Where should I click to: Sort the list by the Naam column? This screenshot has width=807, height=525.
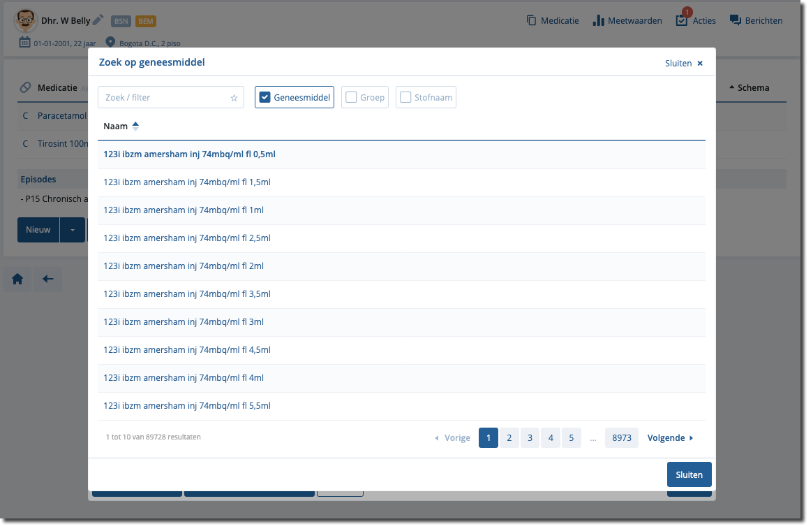[121, 126]
